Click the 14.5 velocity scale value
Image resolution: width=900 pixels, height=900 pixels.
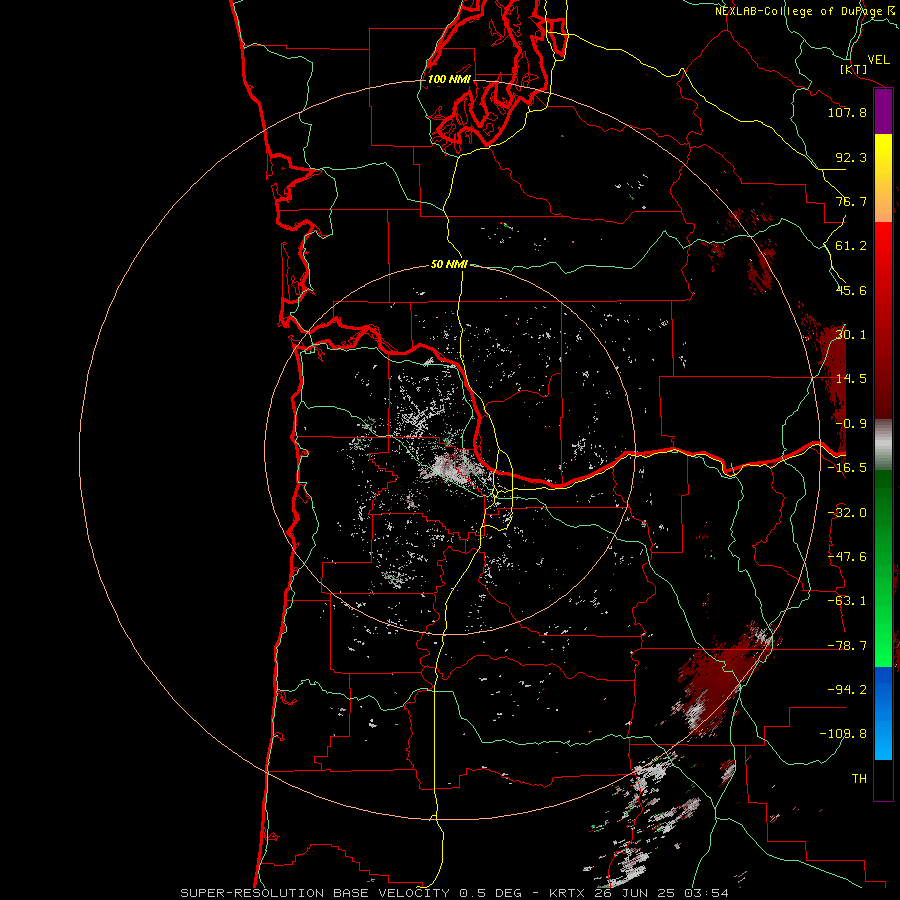click(851, 379)
